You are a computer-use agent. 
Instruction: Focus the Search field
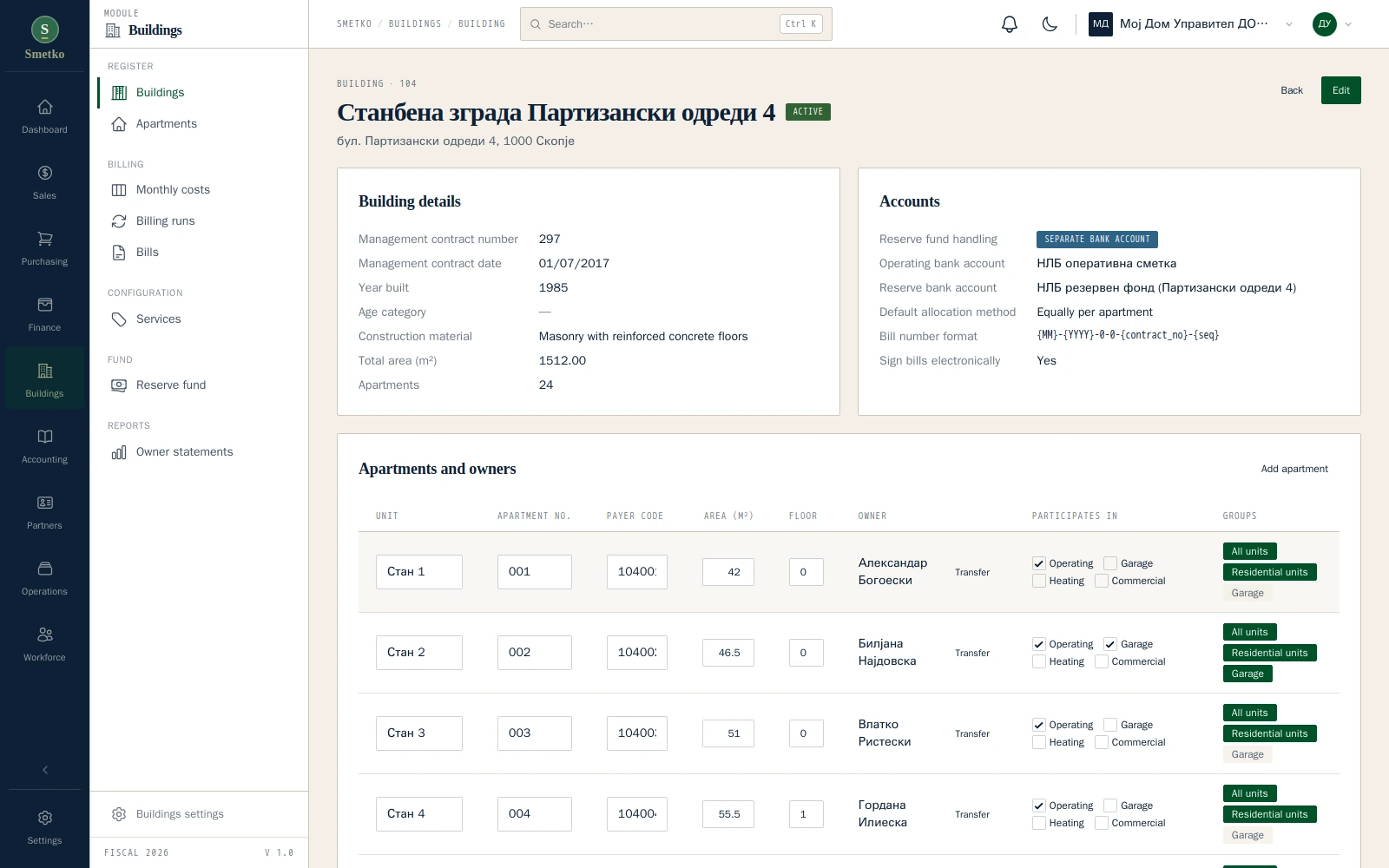tap(676, 24)
